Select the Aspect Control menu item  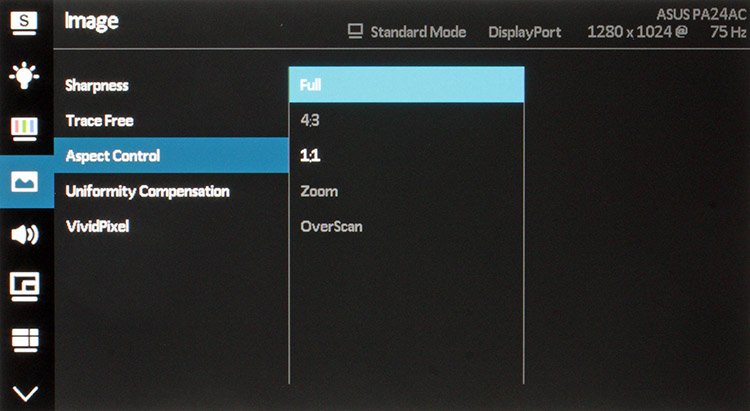click(x=171, y=156)
